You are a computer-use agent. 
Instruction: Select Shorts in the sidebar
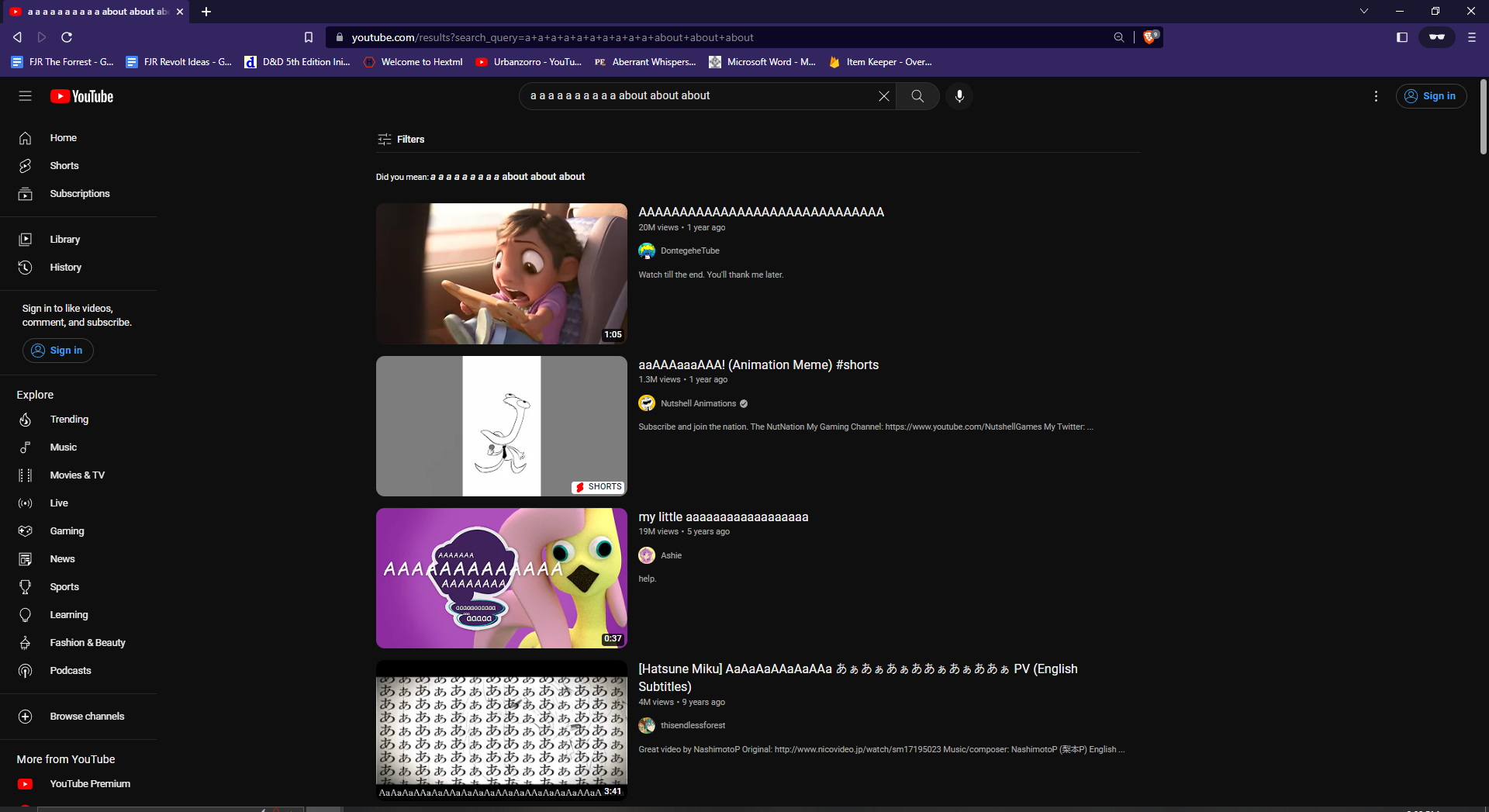tap(64, 165)
